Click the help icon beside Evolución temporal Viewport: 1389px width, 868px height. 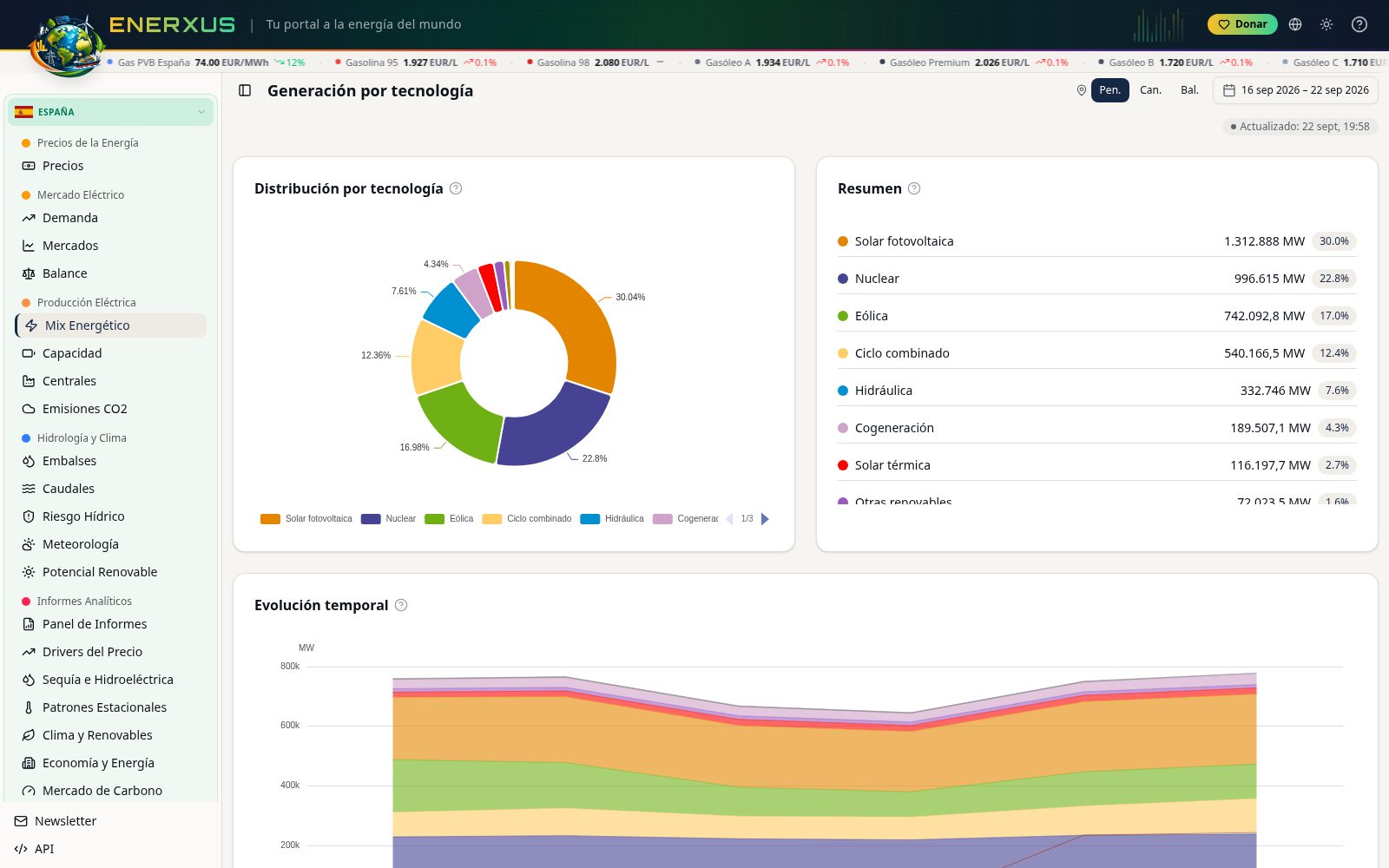pyautogui.click(x=401, y=605)
